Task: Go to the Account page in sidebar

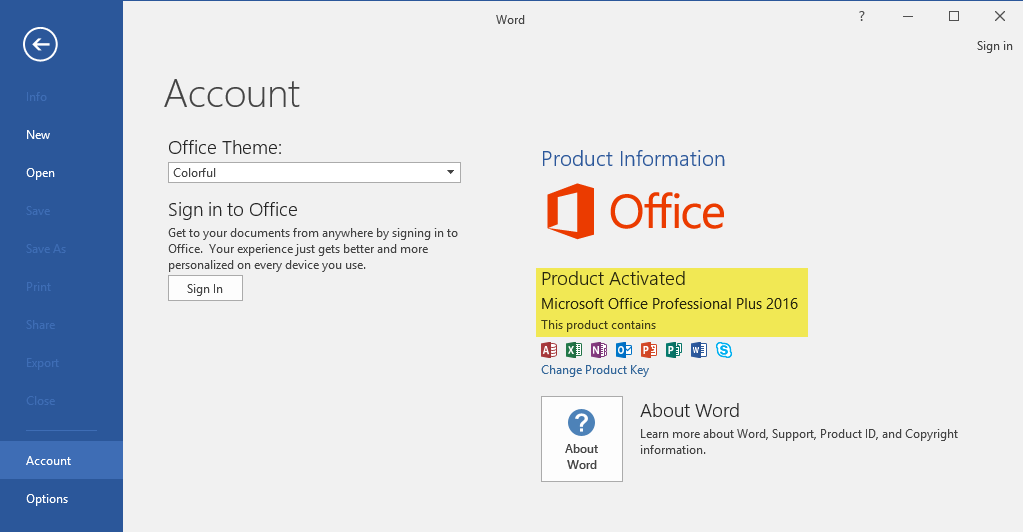Action: click(x=49, y=461)
